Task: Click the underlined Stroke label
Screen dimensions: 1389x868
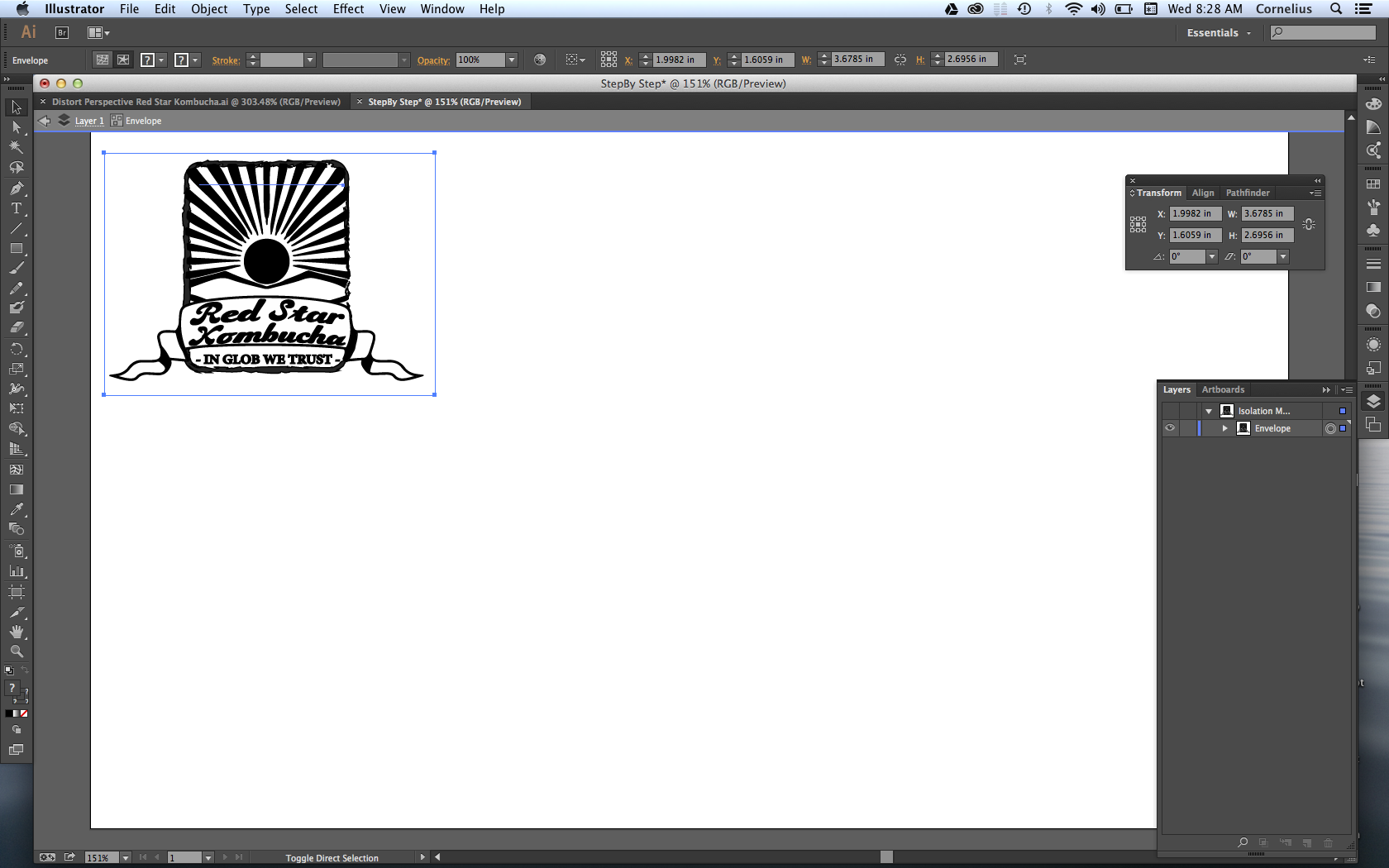Action: point(225,60)
